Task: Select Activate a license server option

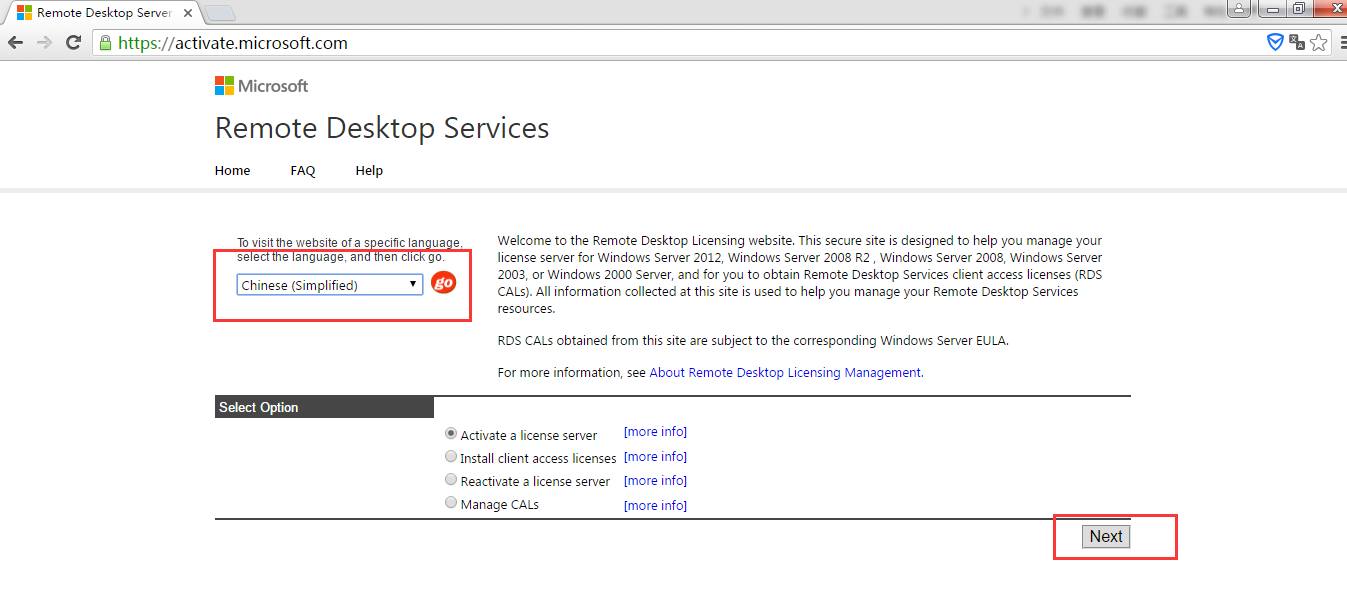Action: [x=451, y=434]
